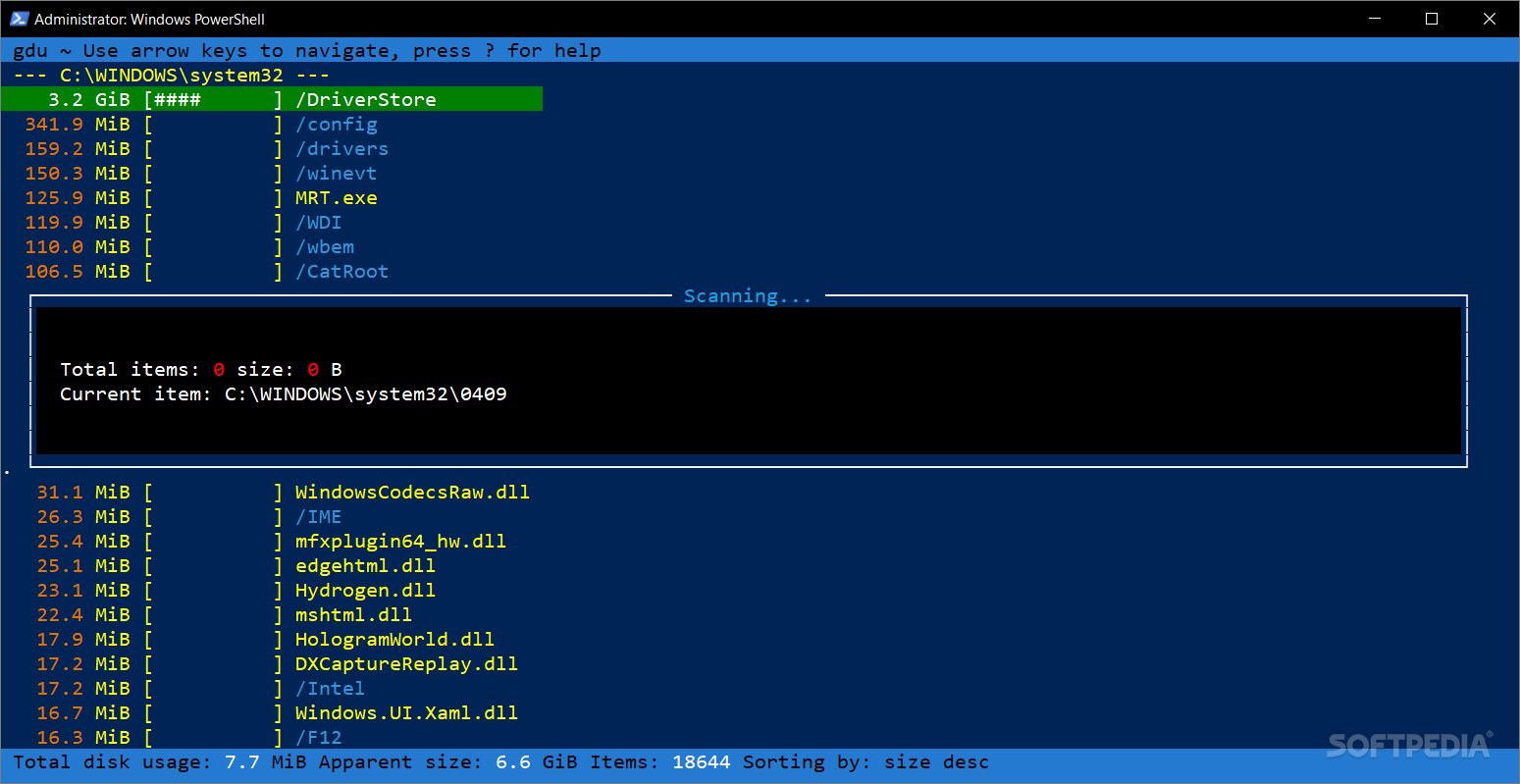Select Hydrogen.dll file entry
Screen dimensions: 1520x784
pyautogui.click(x=365, y=590)
